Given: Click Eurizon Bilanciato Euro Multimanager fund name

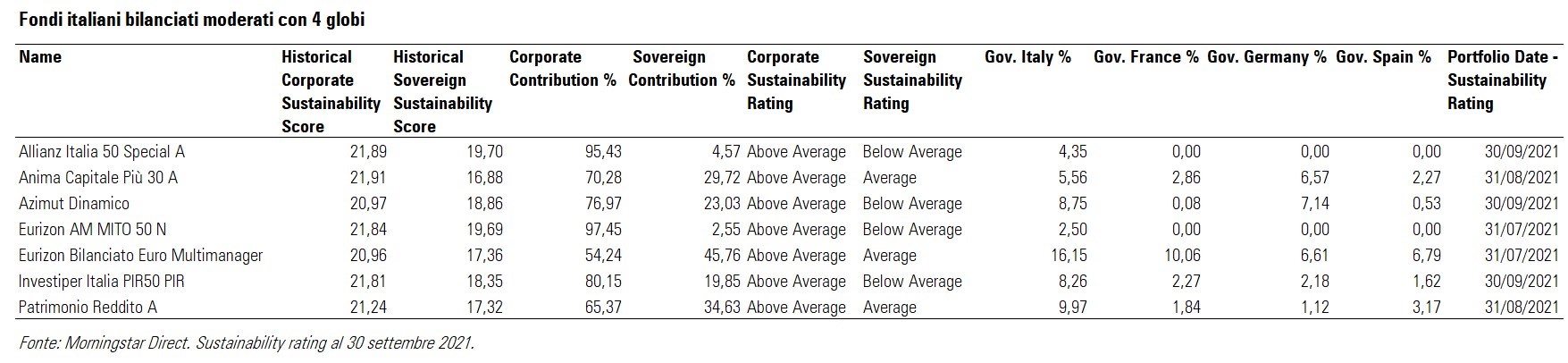Looking at the screenshot, I should (x=141, y=256).
